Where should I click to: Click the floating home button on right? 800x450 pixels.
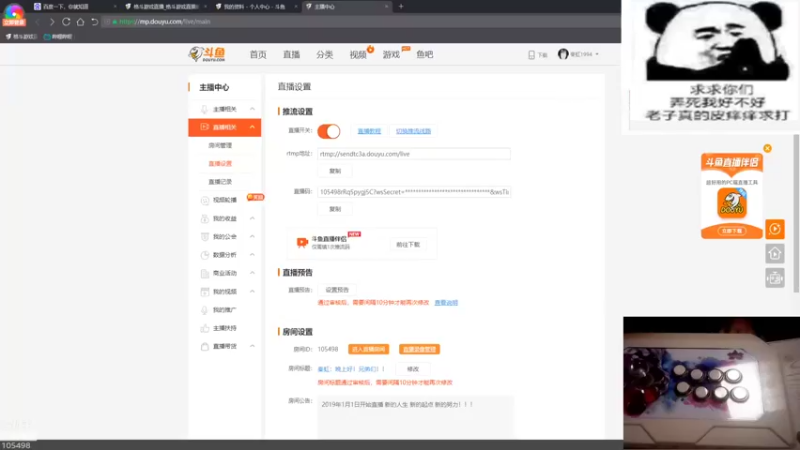(775, 254)
